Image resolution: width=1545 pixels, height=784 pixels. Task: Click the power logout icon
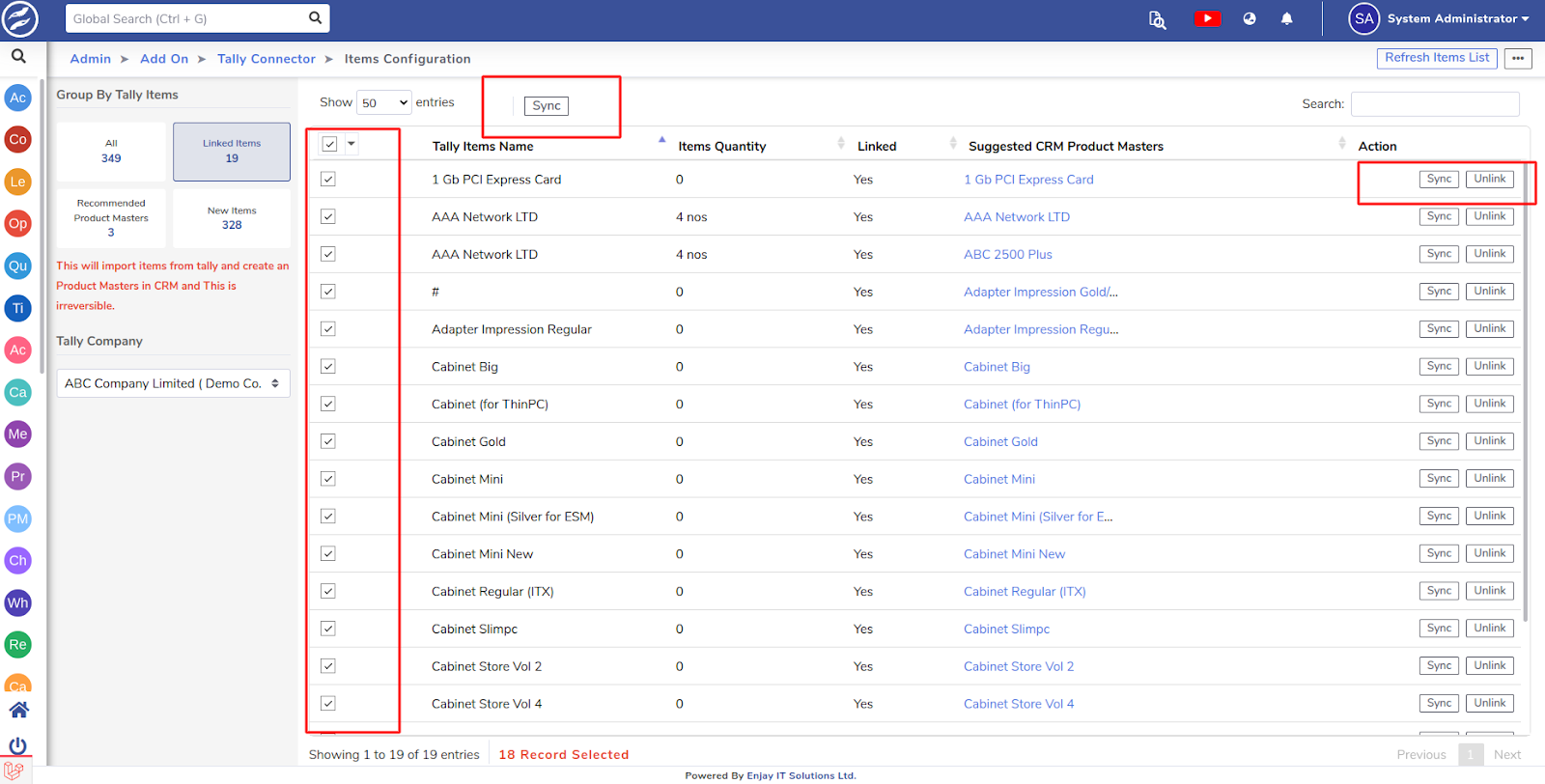point(18,744)
